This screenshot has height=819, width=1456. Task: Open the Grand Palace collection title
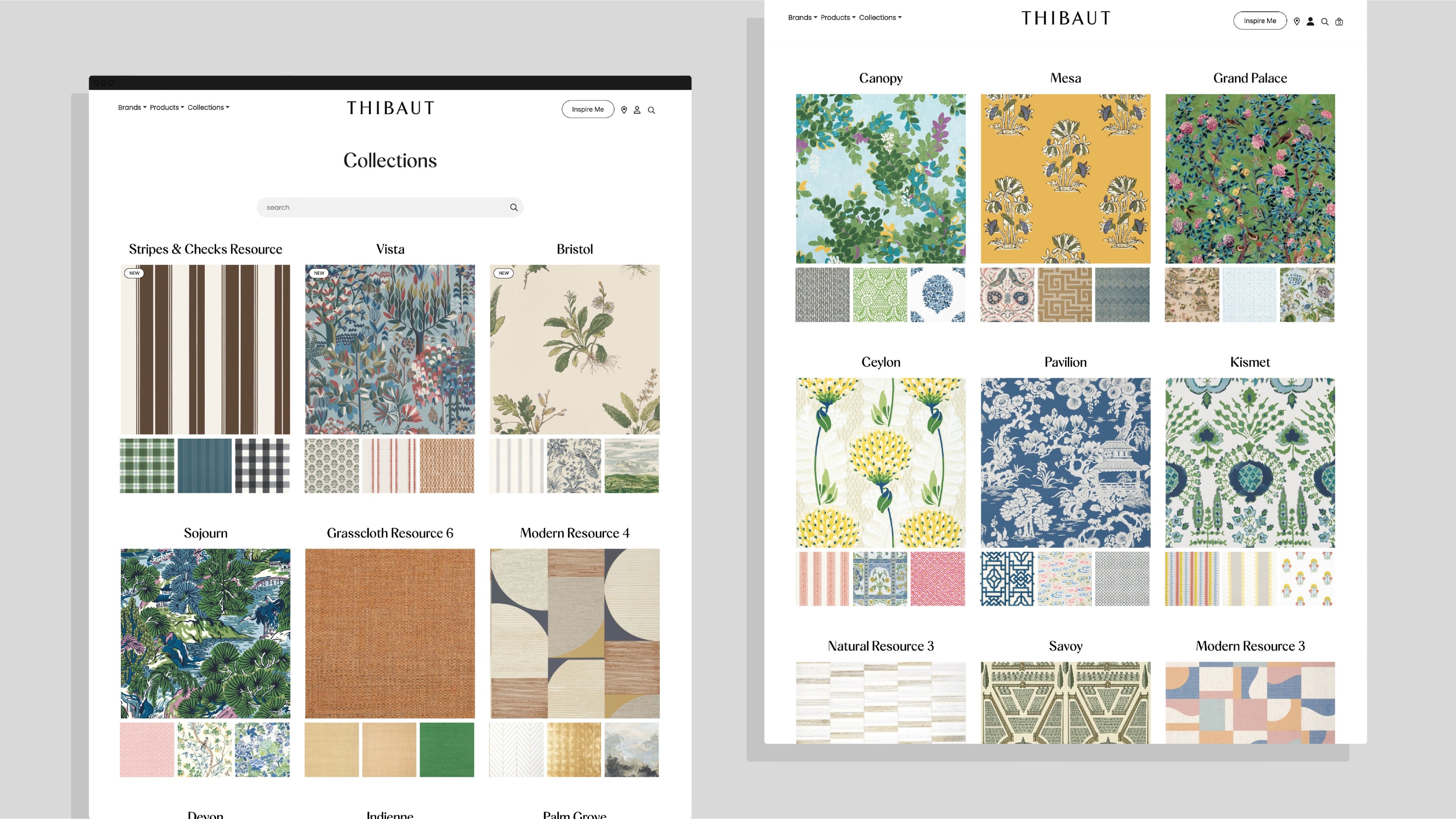(x=1250, y=78)
